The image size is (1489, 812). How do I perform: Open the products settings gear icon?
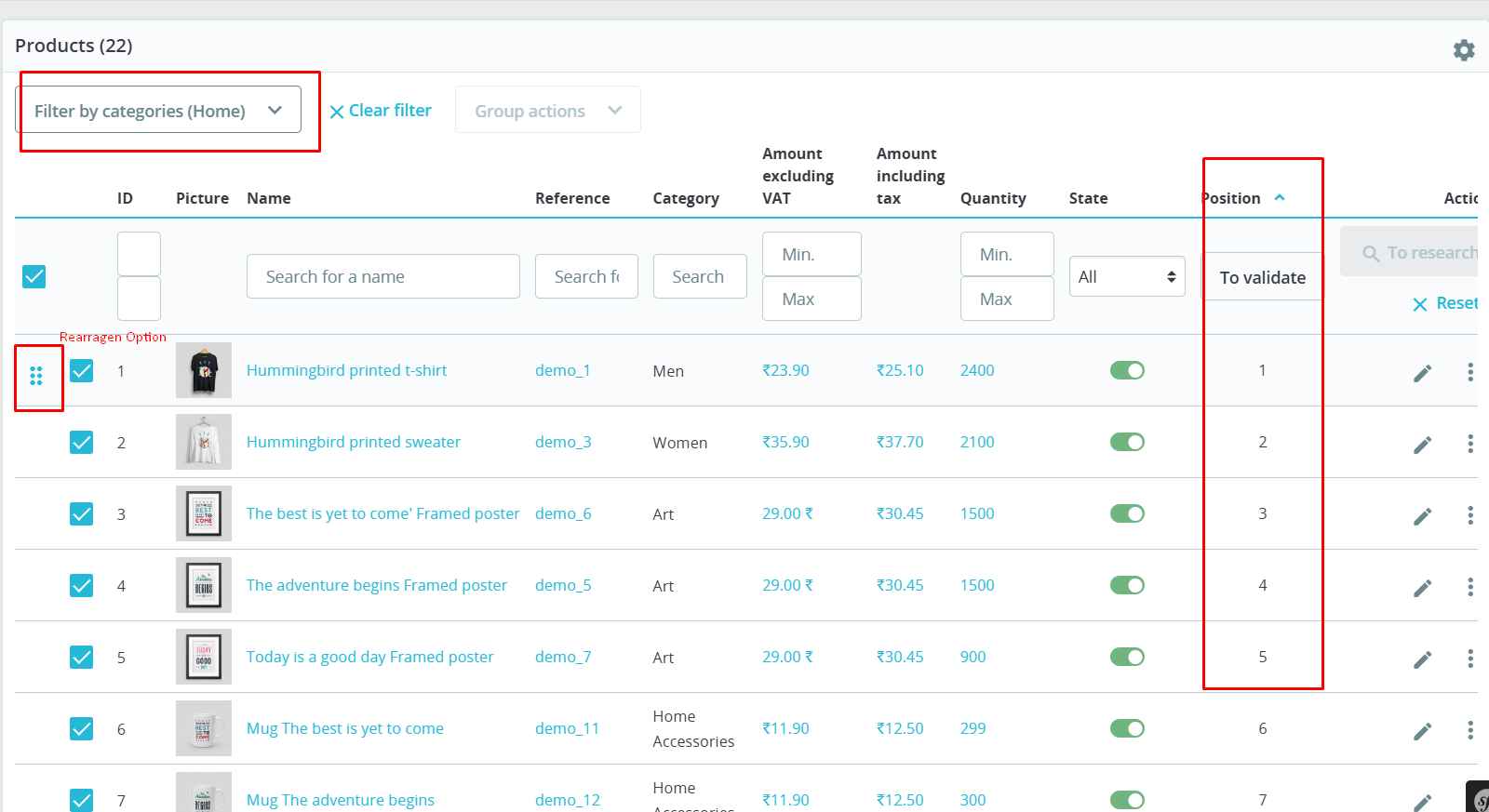[x=1464, y=50]
